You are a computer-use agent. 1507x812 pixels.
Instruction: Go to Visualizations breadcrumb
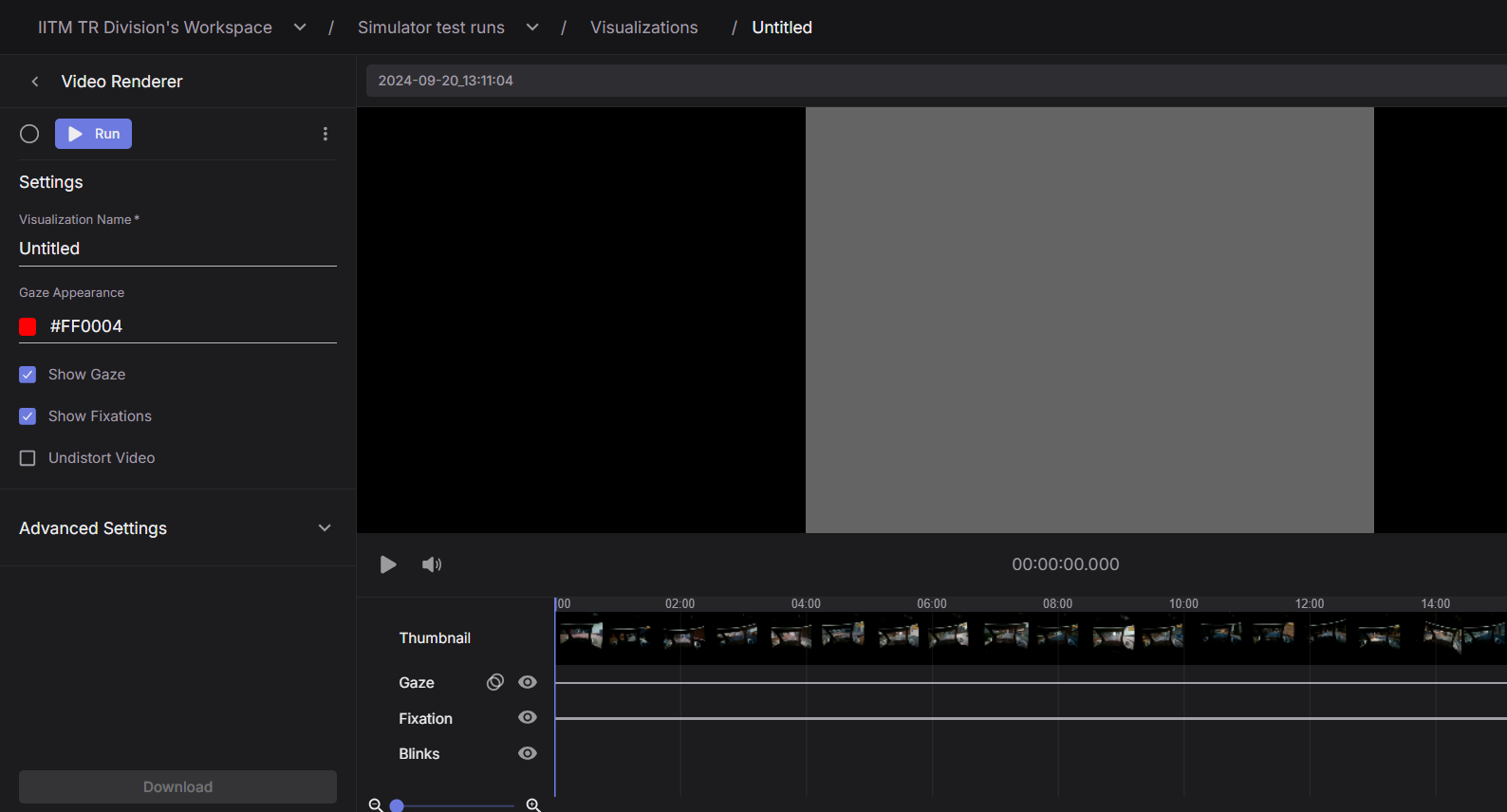coord(643,28)
